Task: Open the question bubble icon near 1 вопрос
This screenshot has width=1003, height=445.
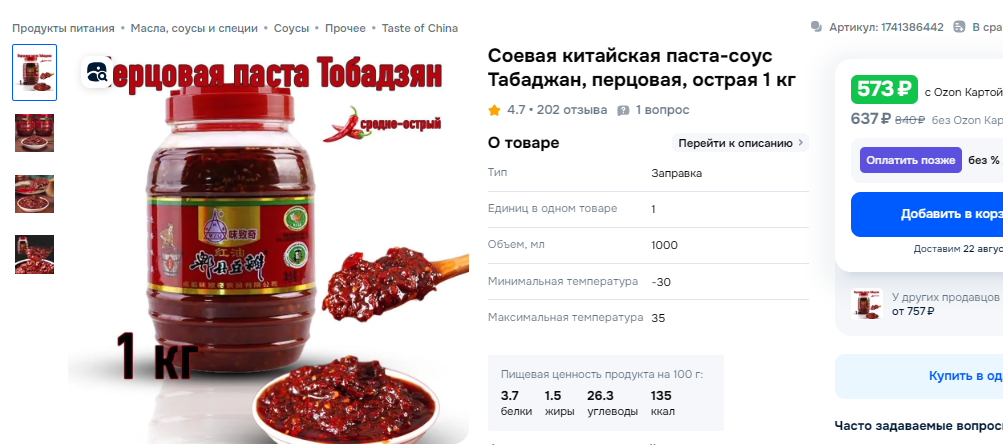Action: click(x=623, y=110)
